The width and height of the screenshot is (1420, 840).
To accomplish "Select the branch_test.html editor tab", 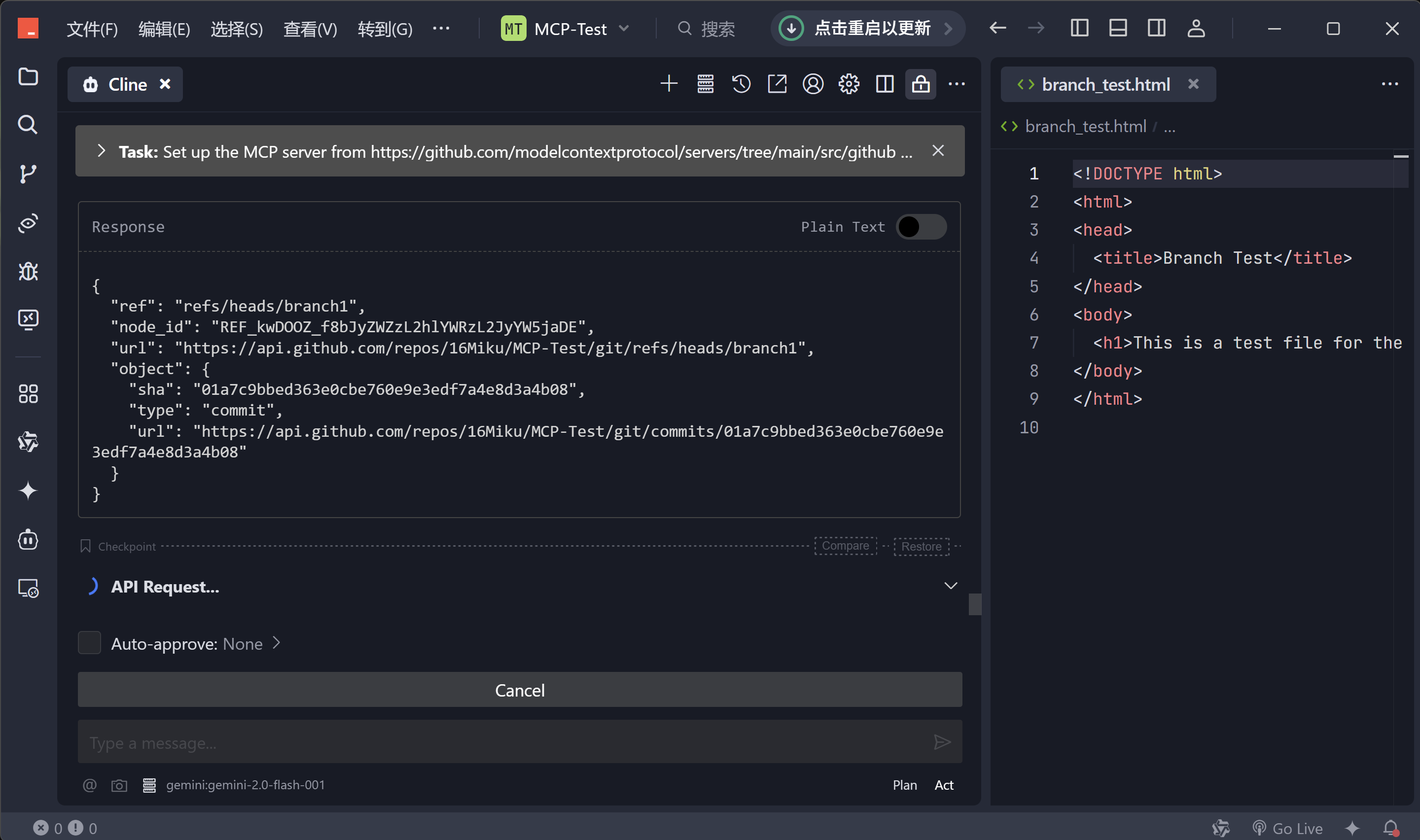I will [x=1105, y=84].
